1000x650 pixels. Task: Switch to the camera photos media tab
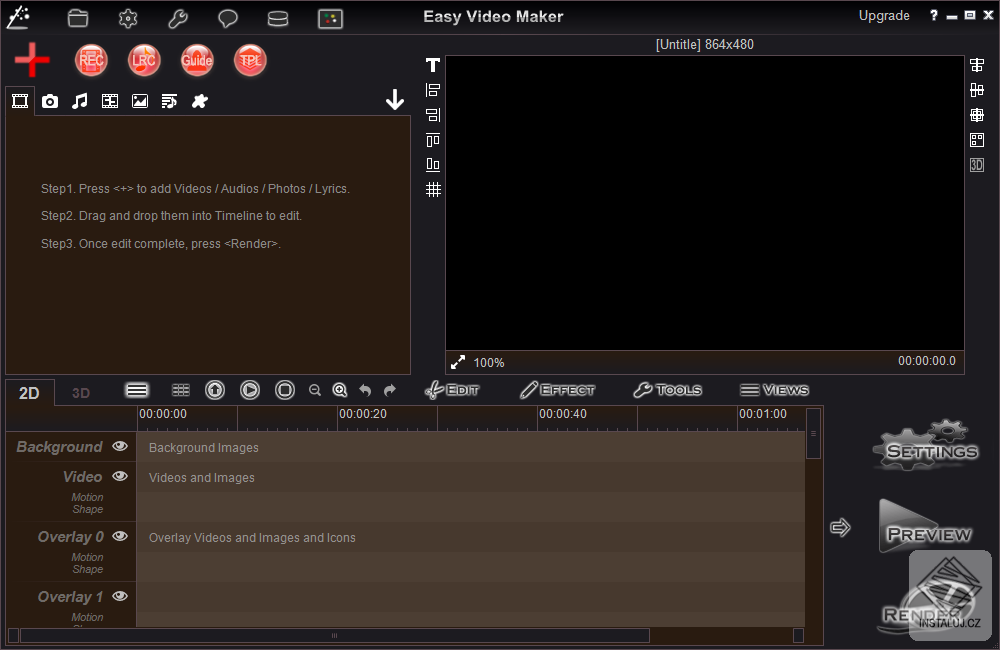coord(50,101)
